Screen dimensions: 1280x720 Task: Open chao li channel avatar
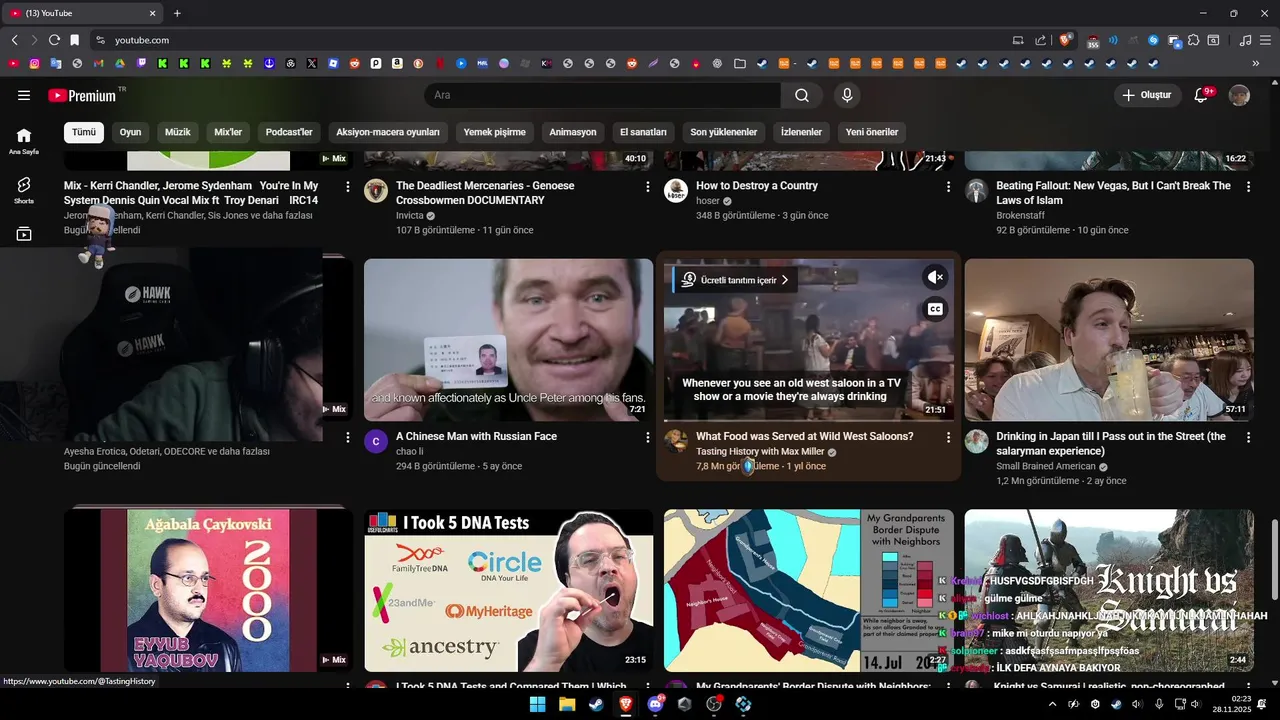click(x=376, y=442)
